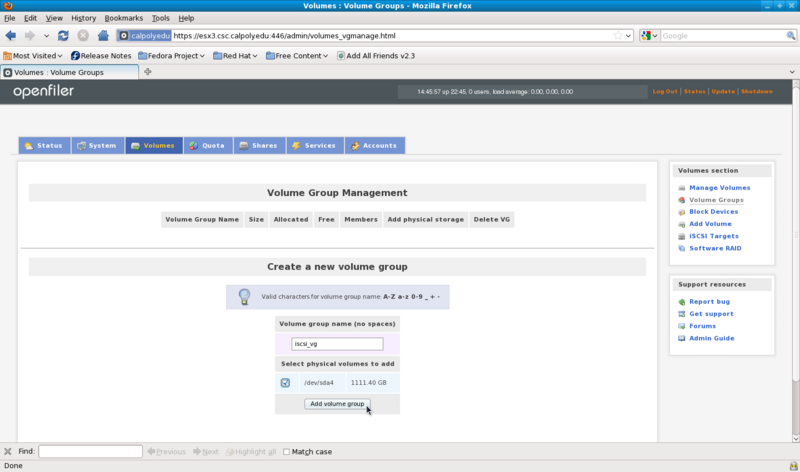Image resolution: width=800 pixels, height=472 pixels.
Task: Open the Tools menu
Action: [x=161, y=18]
